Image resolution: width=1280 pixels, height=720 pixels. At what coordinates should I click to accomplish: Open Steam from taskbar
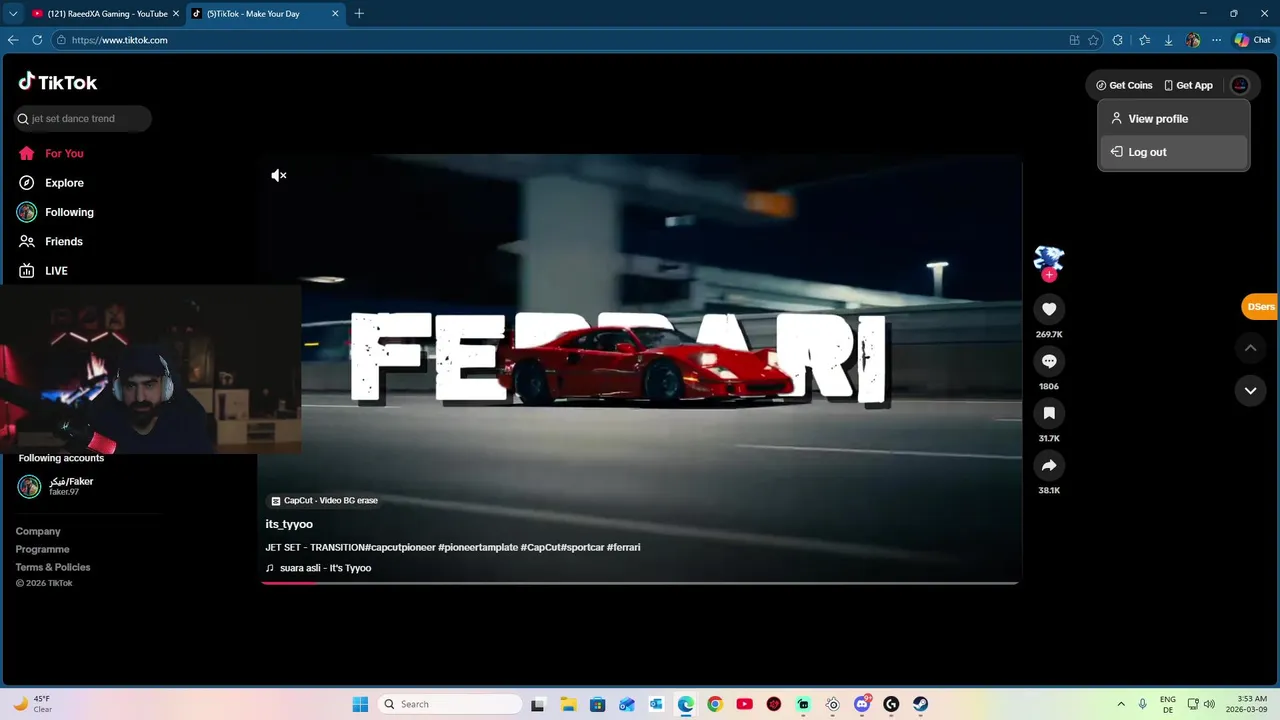pos(920,704)
